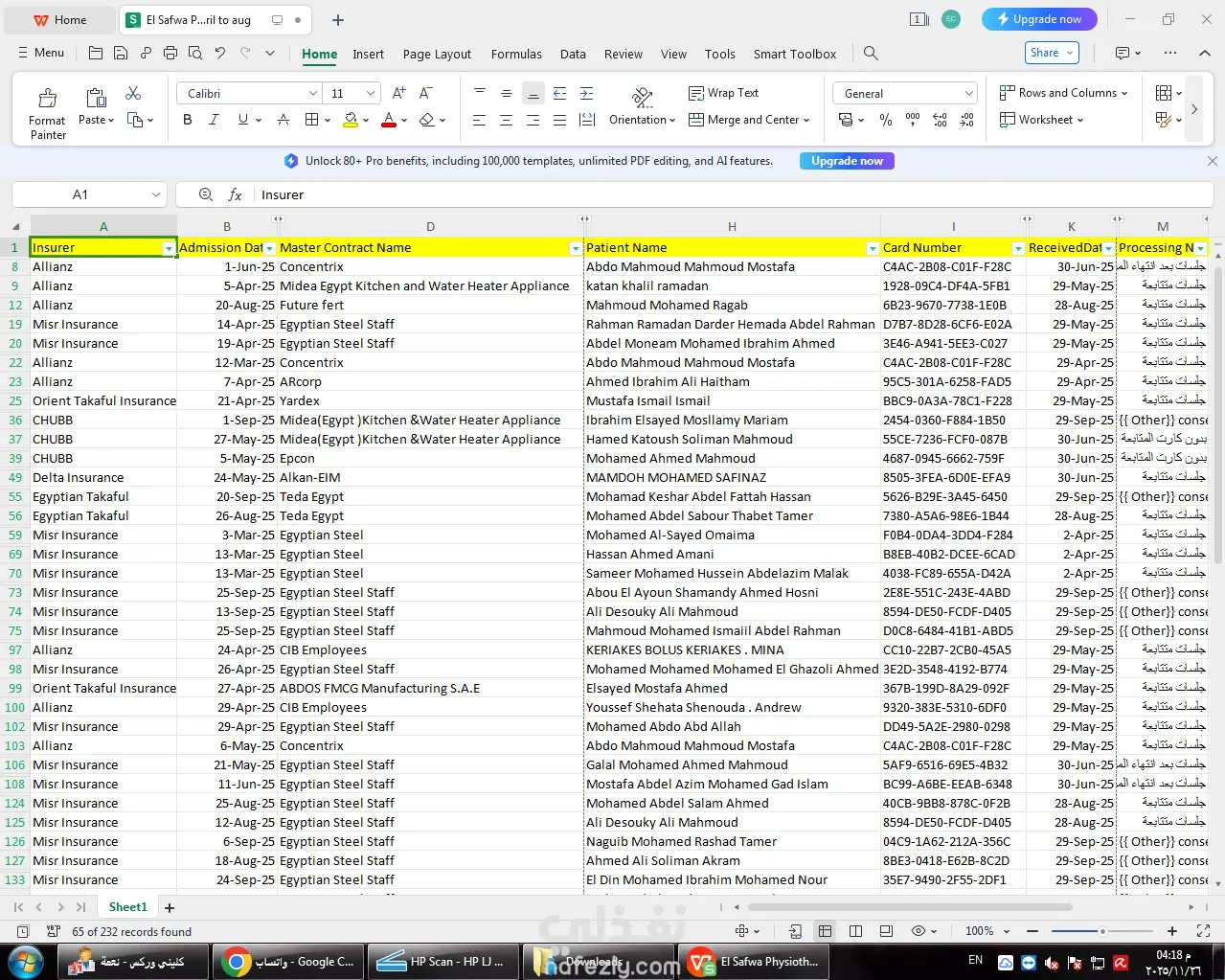1225x980 pixels.
Task: Open the Smart Toolbox tab
Action: [795, 54]
